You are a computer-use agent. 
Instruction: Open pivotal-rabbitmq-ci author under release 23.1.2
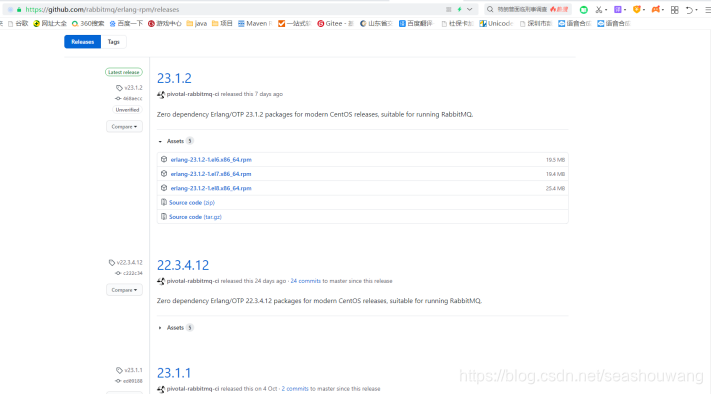(x=193, y=94)
